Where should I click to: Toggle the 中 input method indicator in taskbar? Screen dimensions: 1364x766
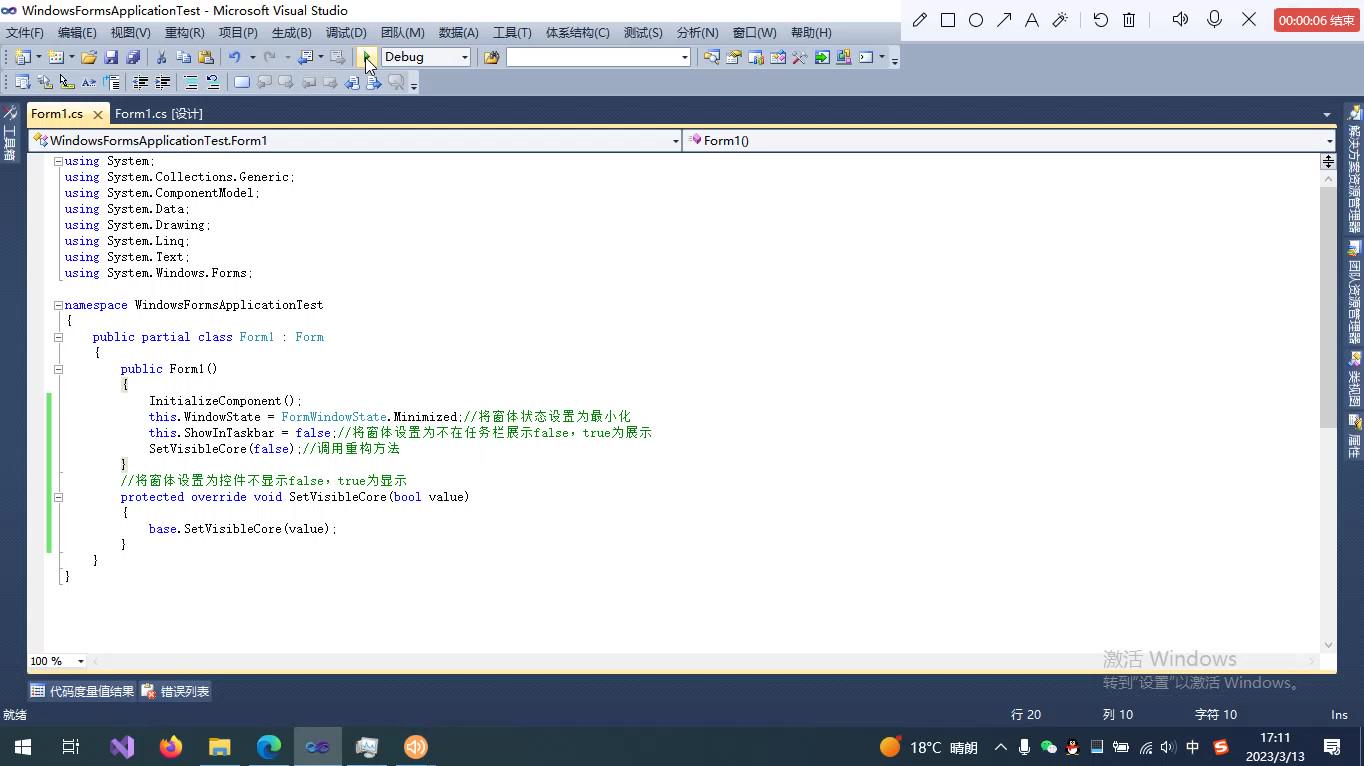(x=1194, y=746)
